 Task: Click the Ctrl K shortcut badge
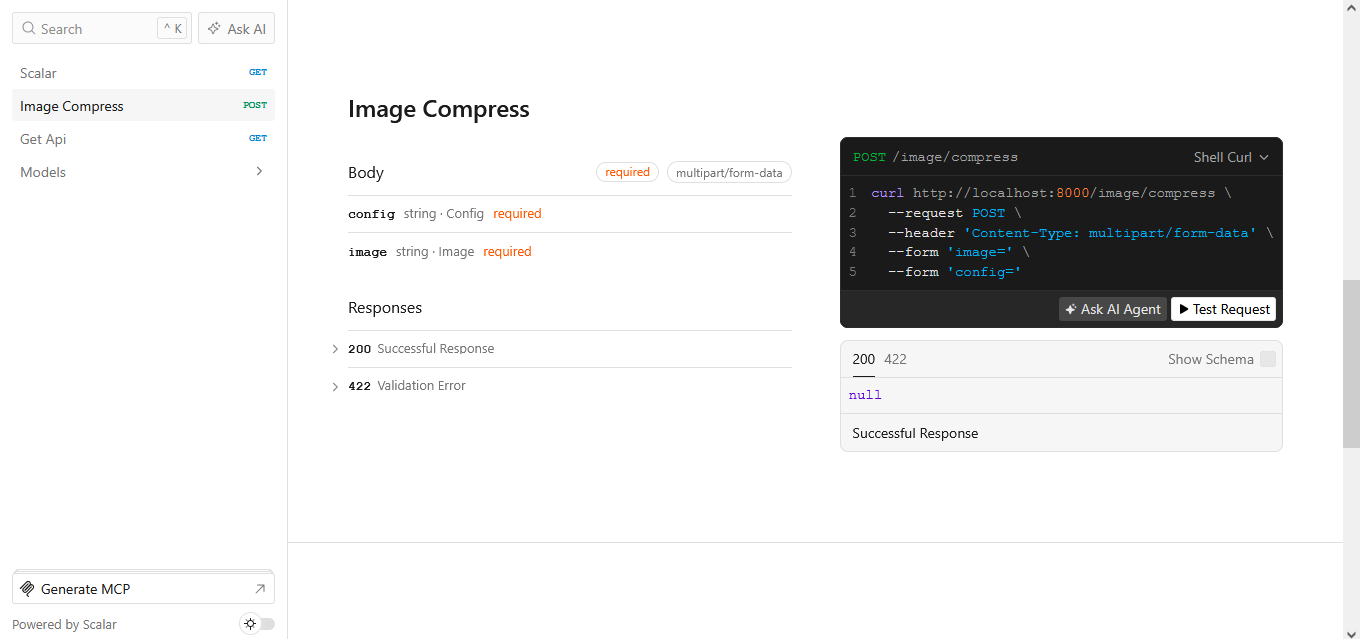point(173,29)
